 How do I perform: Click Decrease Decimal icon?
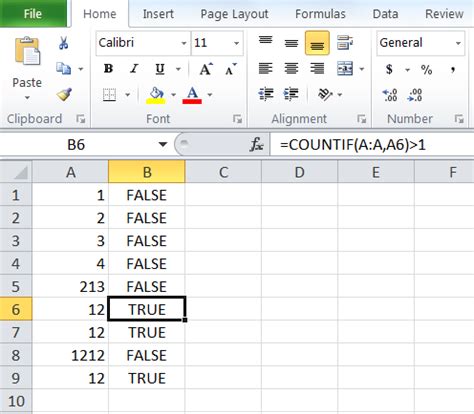pos(415,95)
